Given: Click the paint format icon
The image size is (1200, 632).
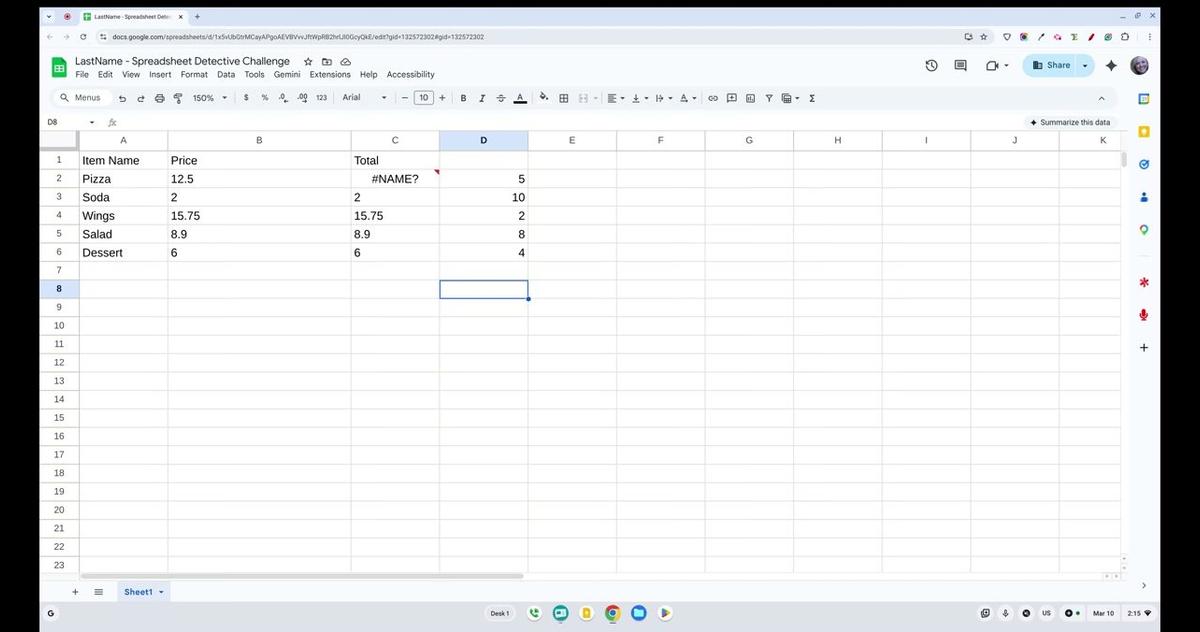Looking at the screenshot, I should coord(178,98).
